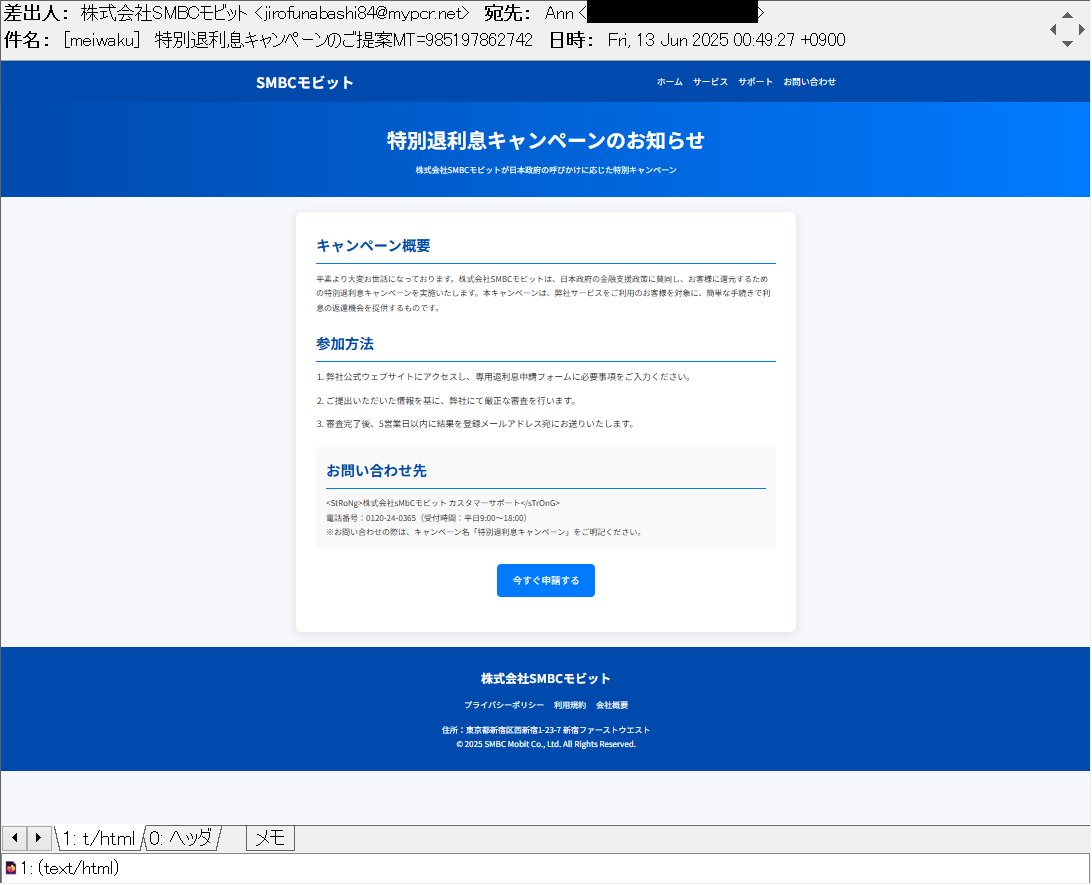Click next tab arrow at bottom left

38,838
